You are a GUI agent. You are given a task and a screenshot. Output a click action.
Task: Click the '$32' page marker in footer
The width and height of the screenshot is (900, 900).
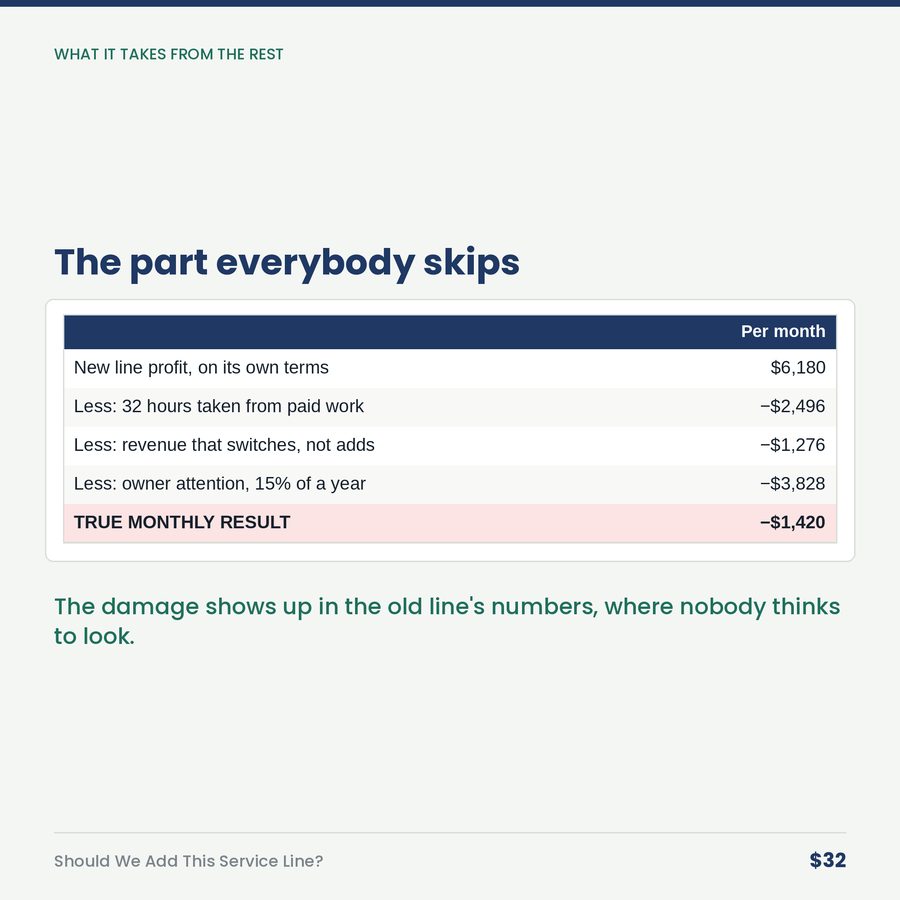click(827, 860)
